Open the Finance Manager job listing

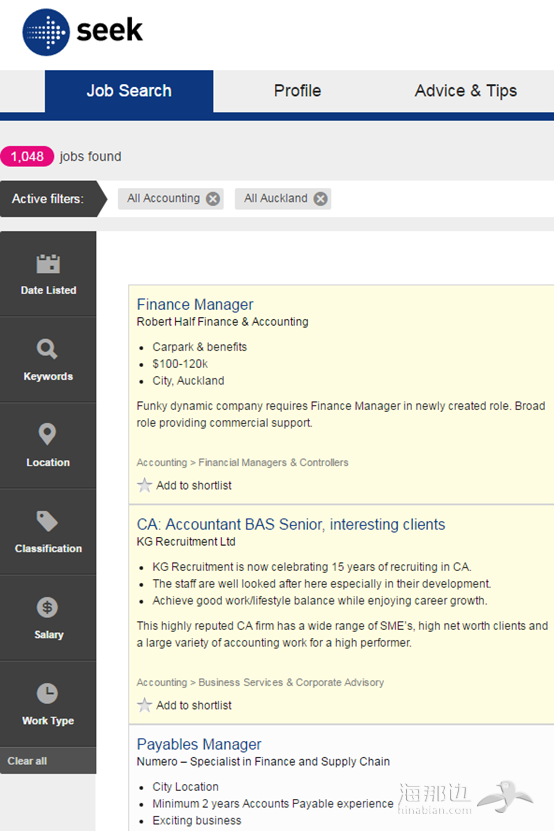(195, 304)
